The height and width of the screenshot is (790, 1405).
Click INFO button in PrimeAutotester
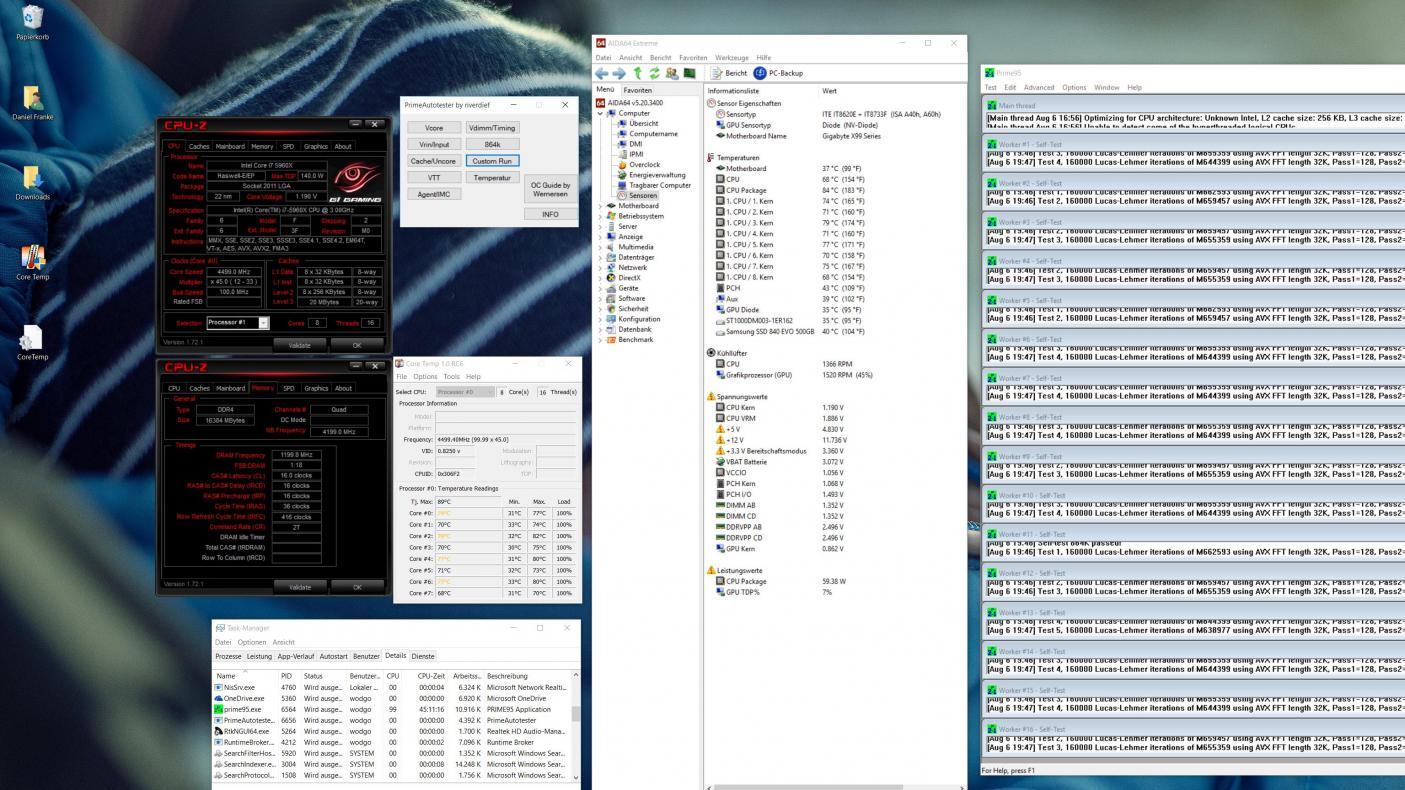click(550, 214)
